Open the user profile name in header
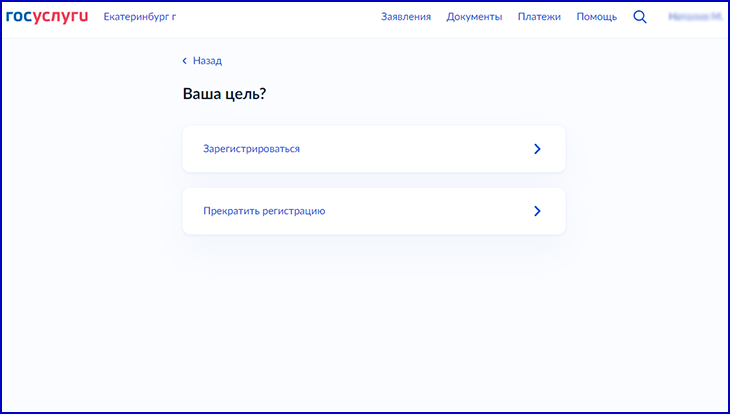This screenshot has height=415, width=730. click(x=695, y=17)
